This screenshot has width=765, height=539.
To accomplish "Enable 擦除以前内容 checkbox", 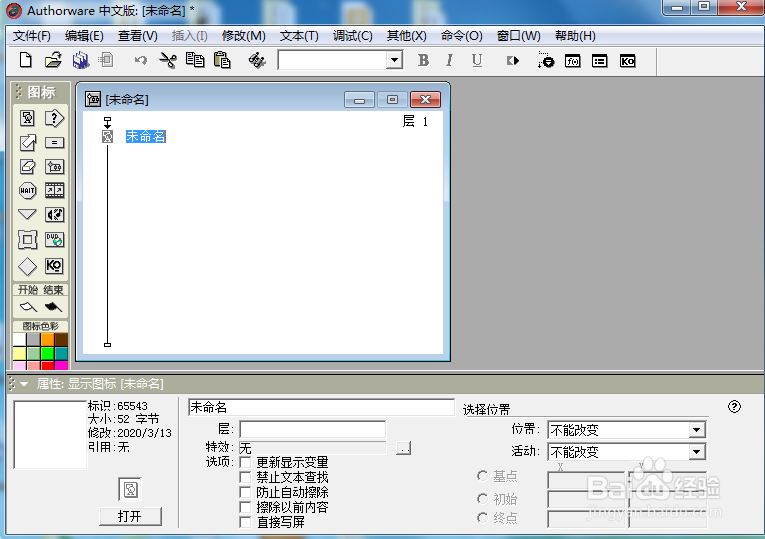I will pyautogui.click(x=245, y=507).
